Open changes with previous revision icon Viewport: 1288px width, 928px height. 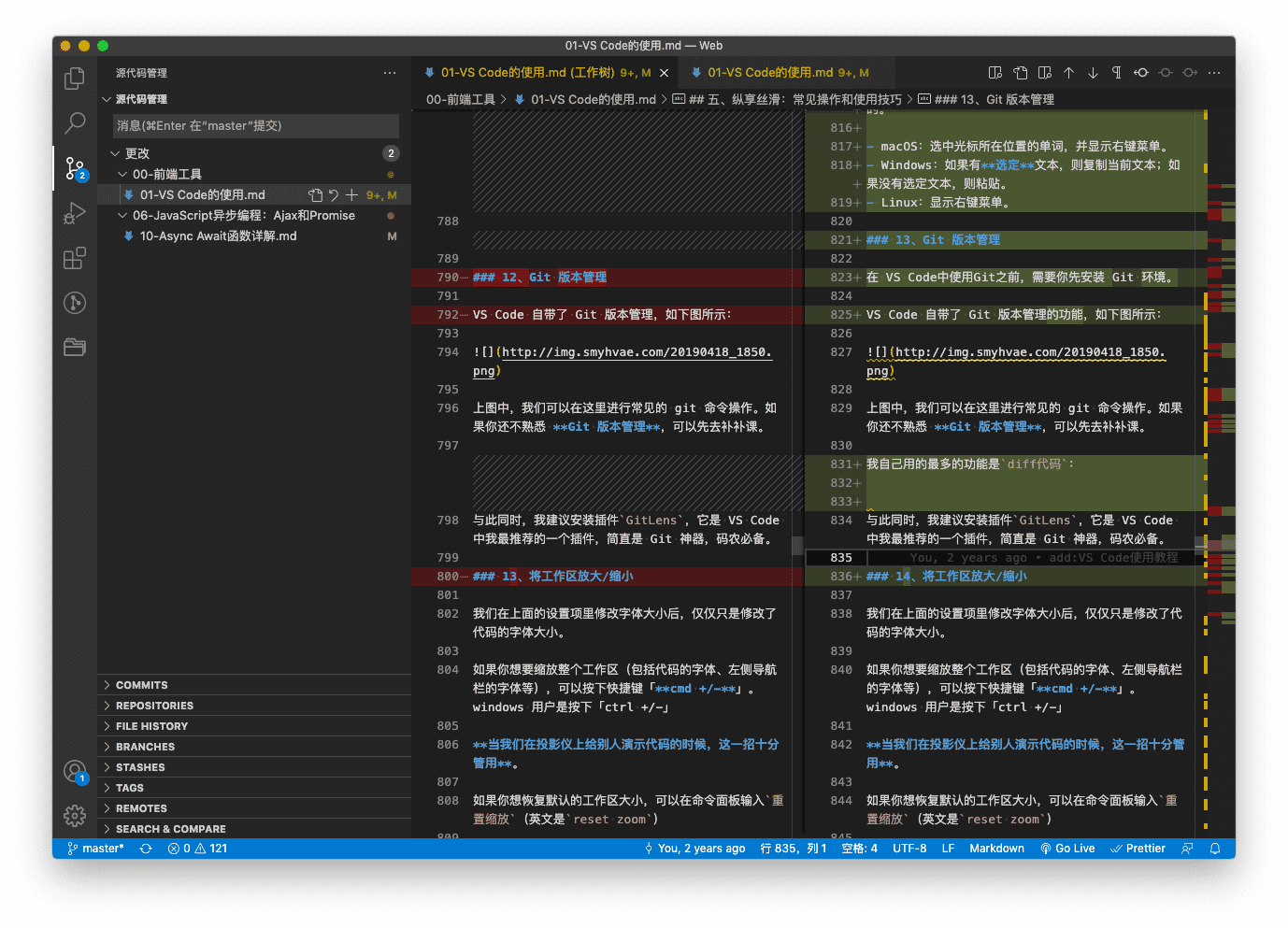pyautogui.click(x=1141, y=73)
